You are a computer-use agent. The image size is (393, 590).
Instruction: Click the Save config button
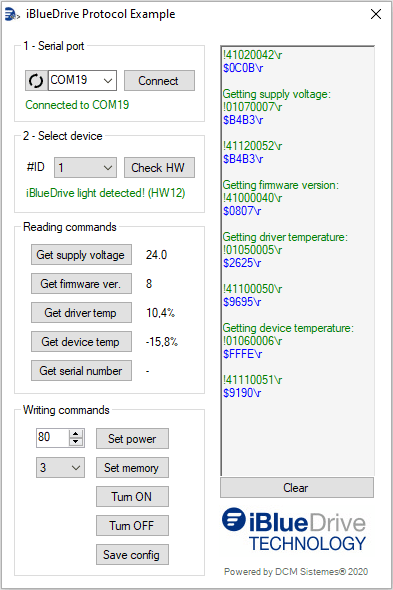click(132, 555)
